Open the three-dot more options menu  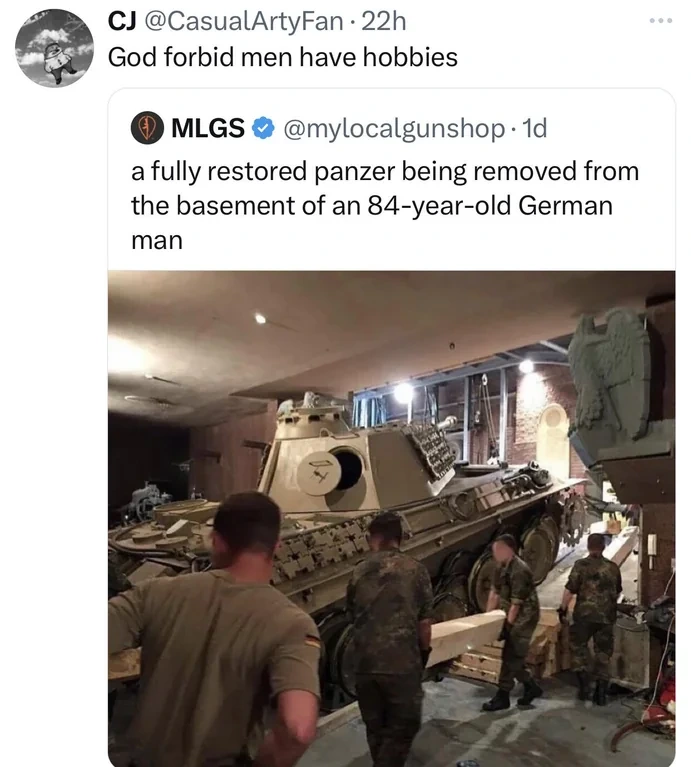[661, 21]
